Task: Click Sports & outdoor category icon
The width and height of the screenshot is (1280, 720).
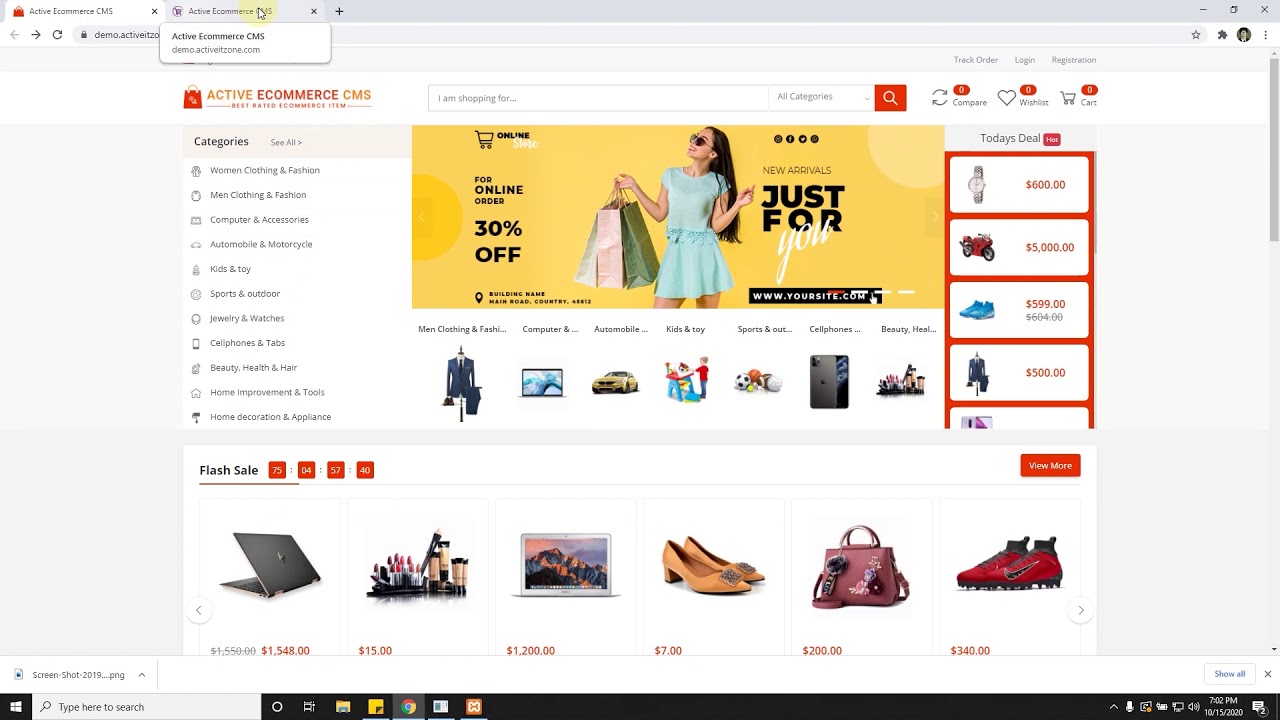Action: tap(196, 294)
